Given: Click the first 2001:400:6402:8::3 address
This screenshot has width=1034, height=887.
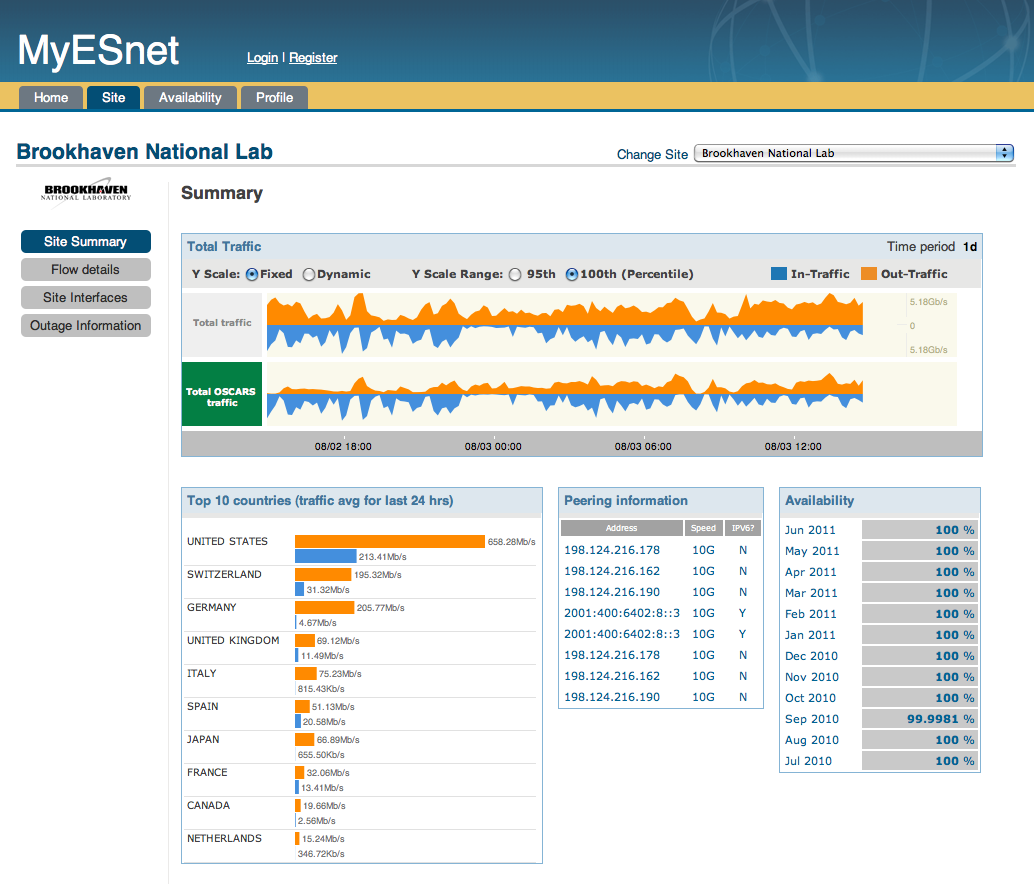Looking at the screenshot, I should (622, 613).
